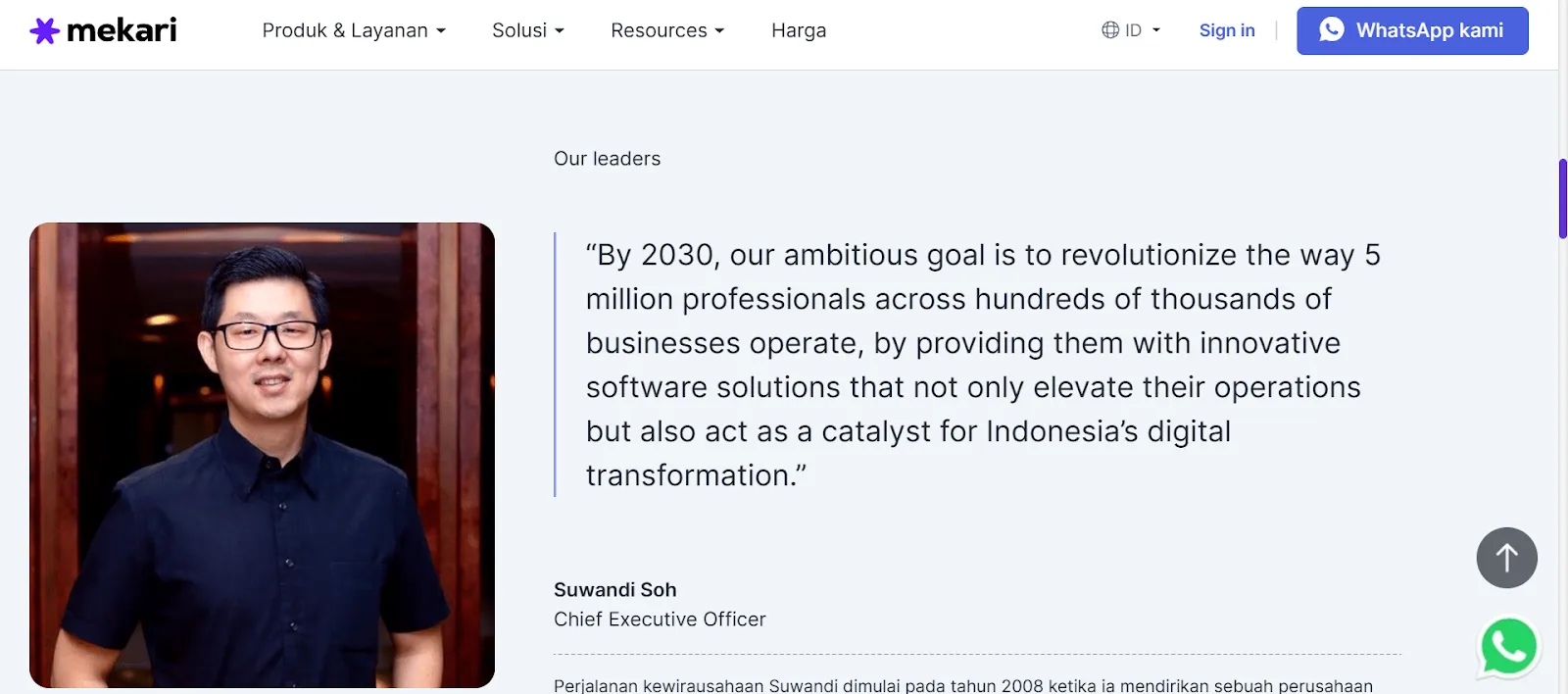Open the Produk & Layanan dropdown
Screen dimensions: 1568x694
pos(353,30)
